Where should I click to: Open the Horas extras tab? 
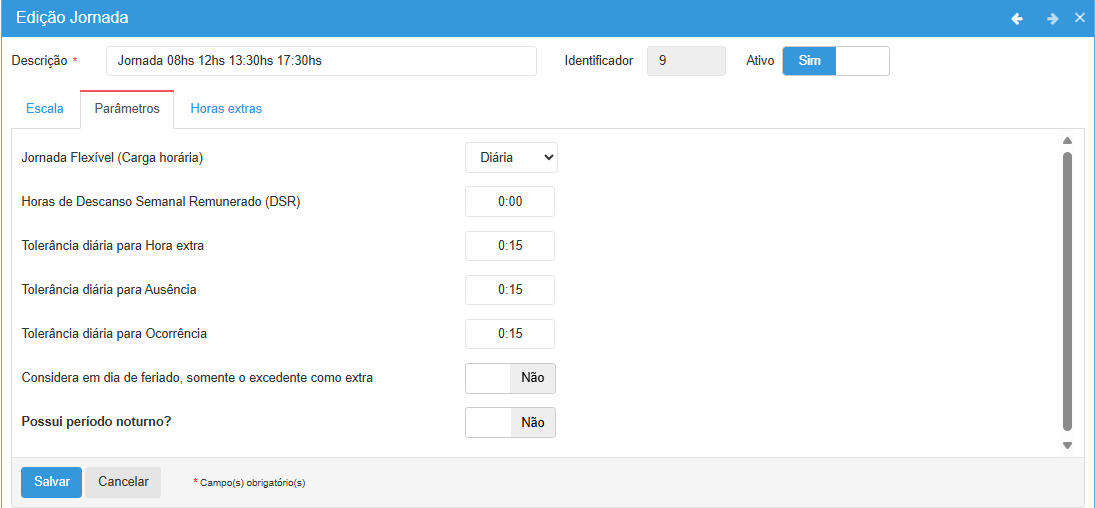pyautogui.click(x=226, y=109)
